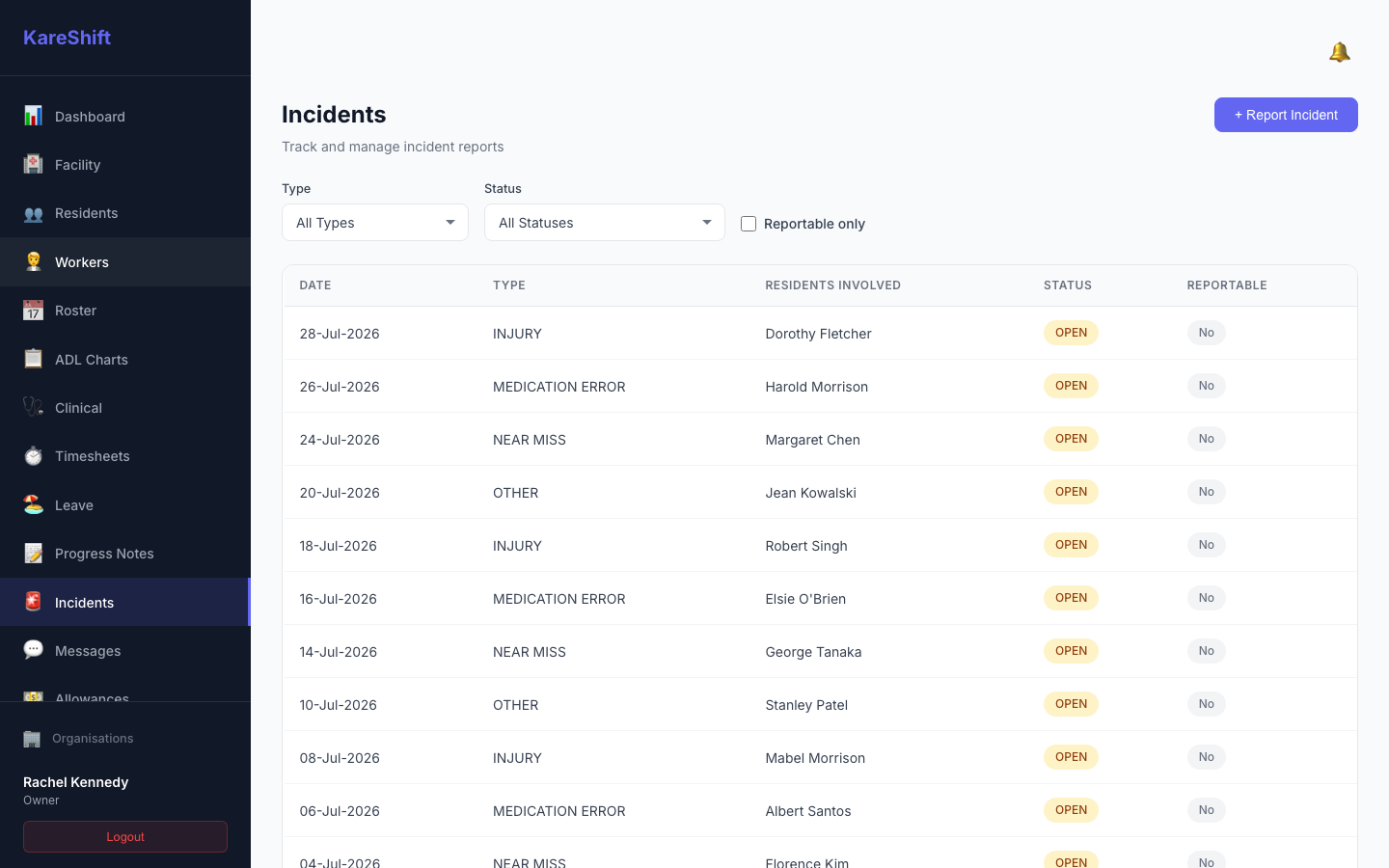Click the Logout button

125,837
